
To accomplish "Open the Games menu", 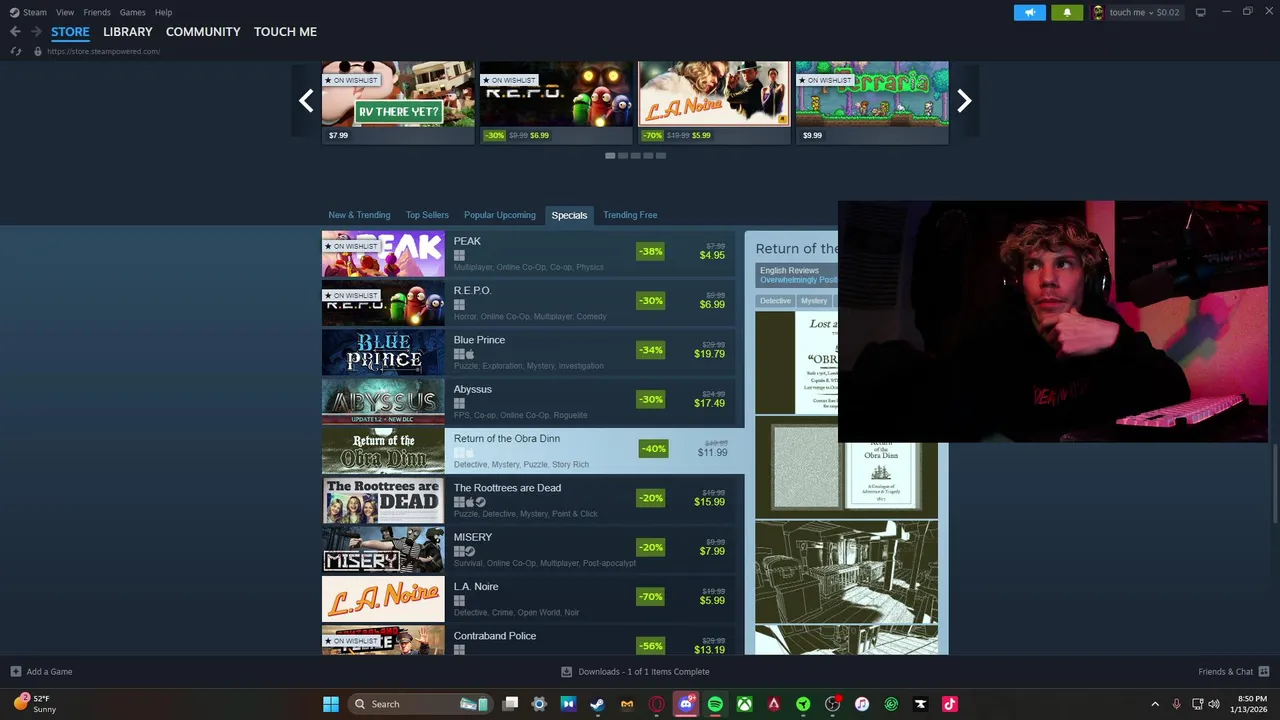I will tap(132, 12).
